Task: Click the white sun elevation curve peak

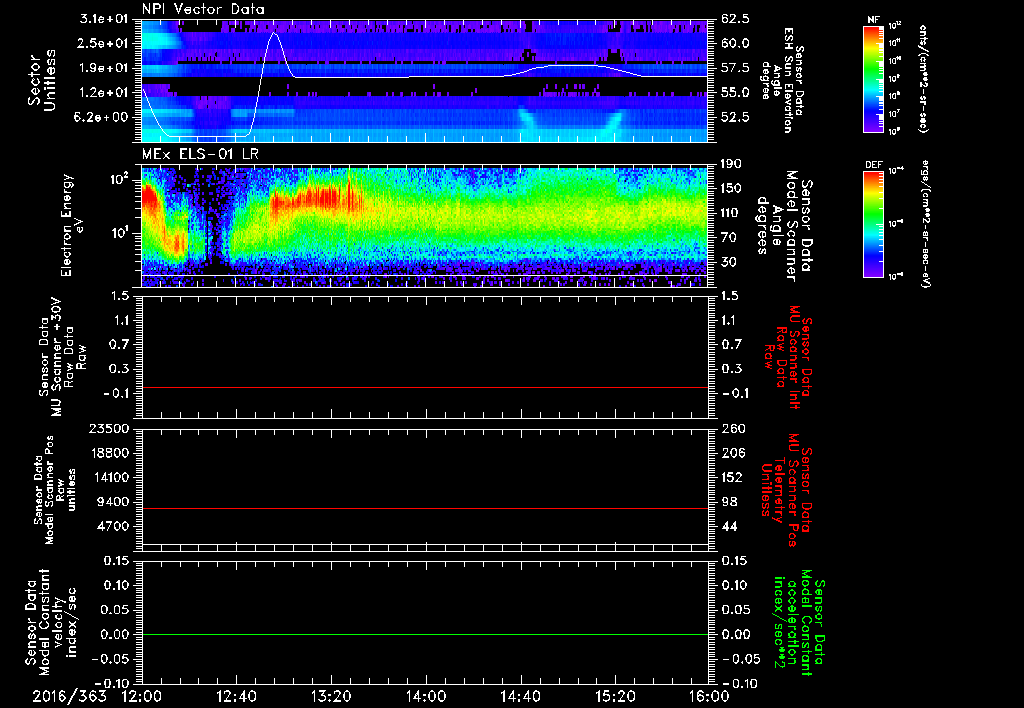Action: pos(275,33)
